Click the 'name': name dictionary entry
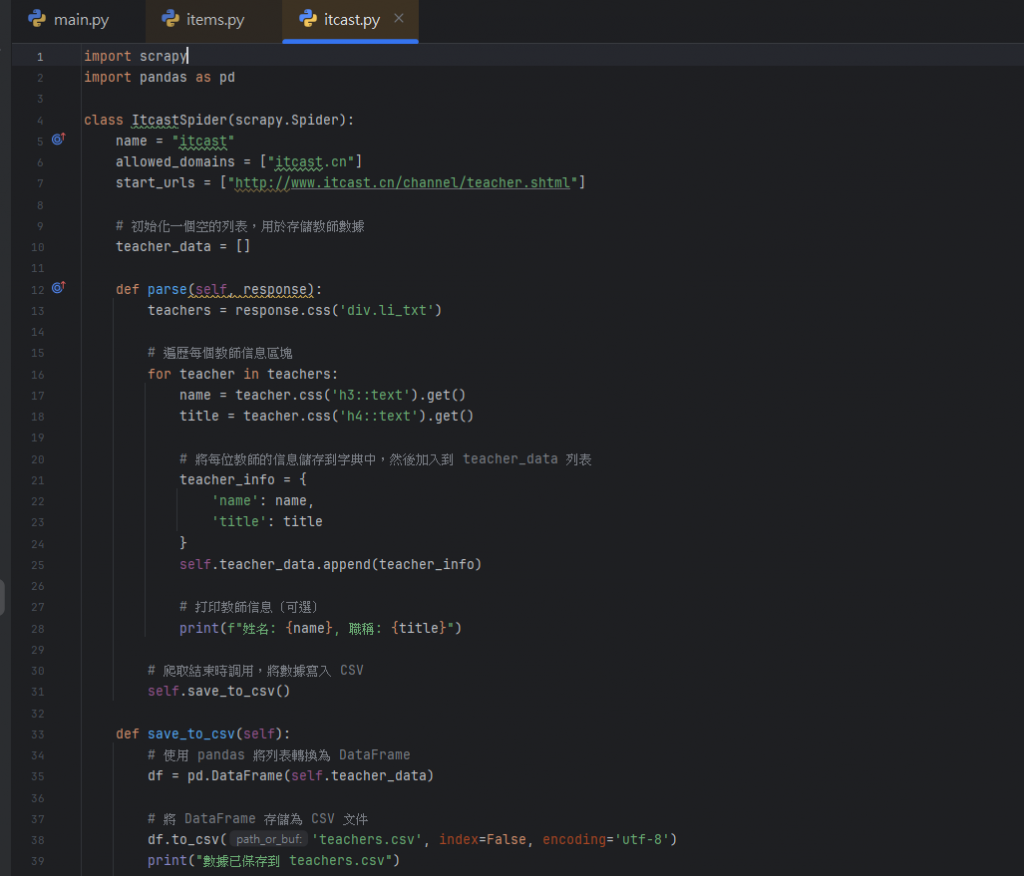The height and width of the screenshot is (876, 1024). (x=263, y=501)
